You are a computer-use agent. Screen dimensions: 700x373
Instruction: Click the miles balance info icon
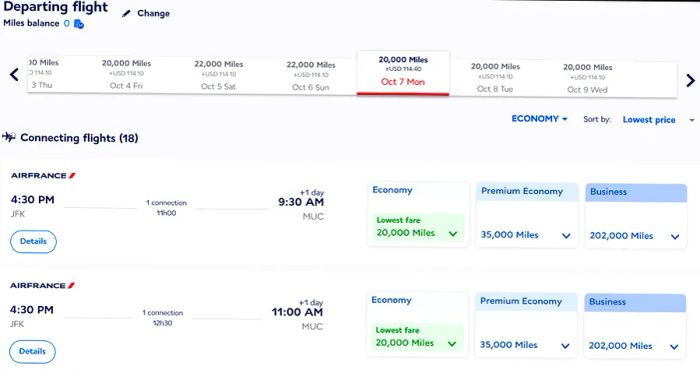[x=79, y=24]
